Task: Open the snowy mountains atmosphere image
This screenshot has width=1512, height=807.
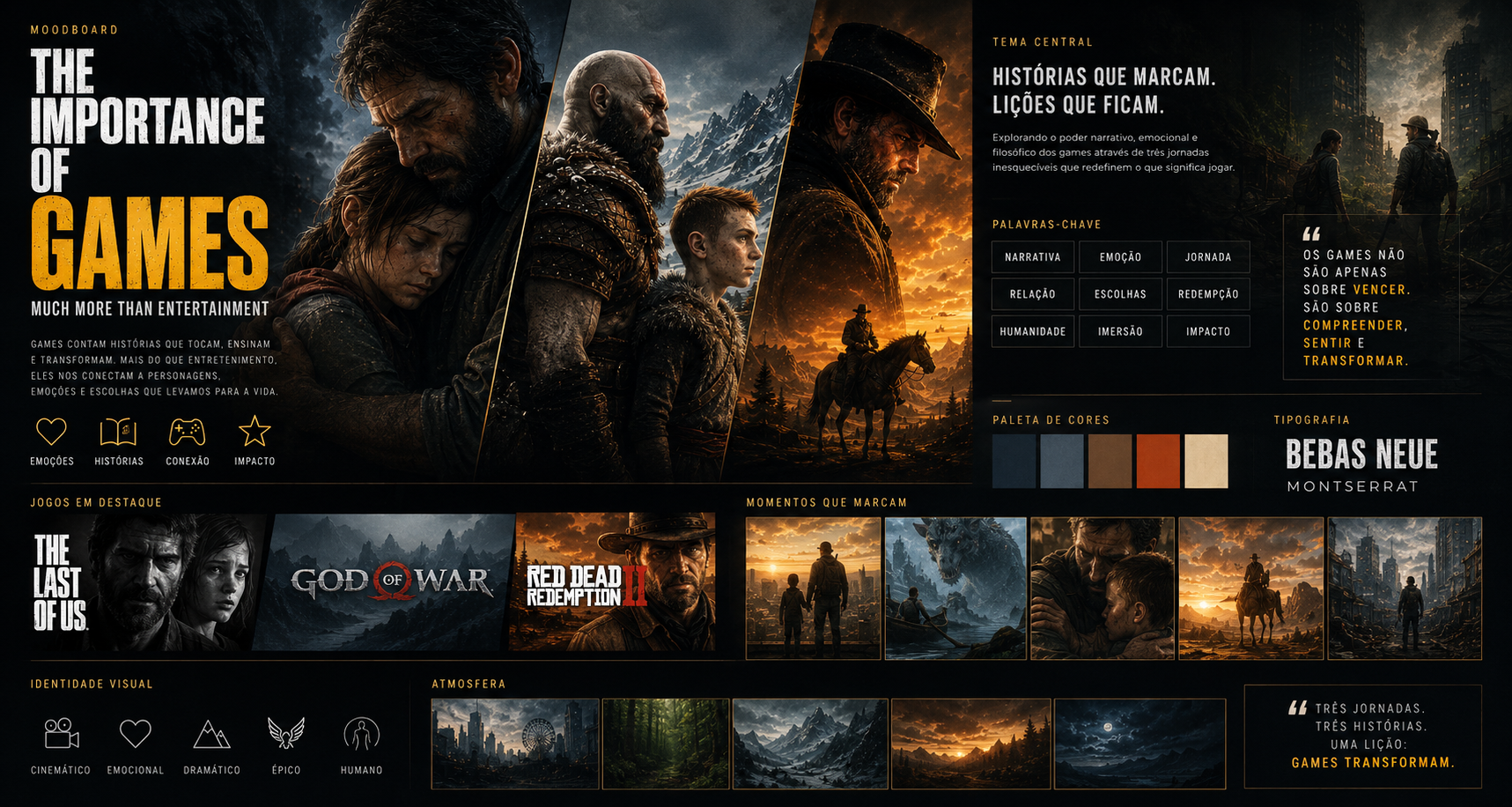Action: 810,744
